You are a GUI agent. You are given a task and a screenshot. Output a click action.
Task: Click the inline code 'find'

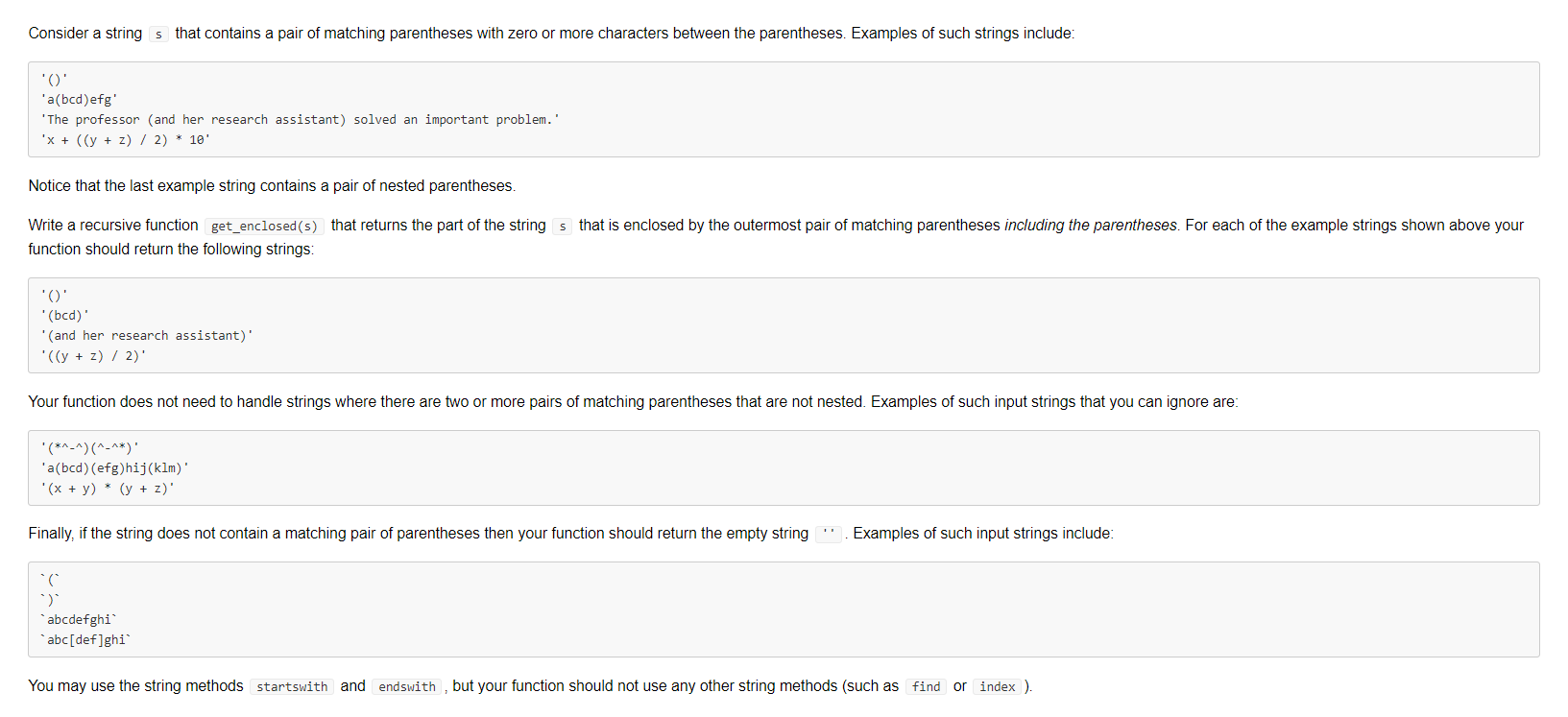click(927, 686)
